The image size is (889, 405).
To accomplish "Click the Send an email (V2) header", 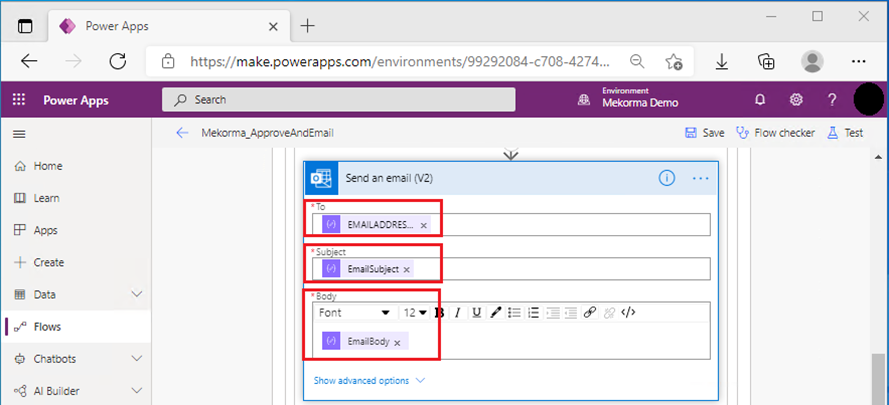I will (x=510, y=178).
